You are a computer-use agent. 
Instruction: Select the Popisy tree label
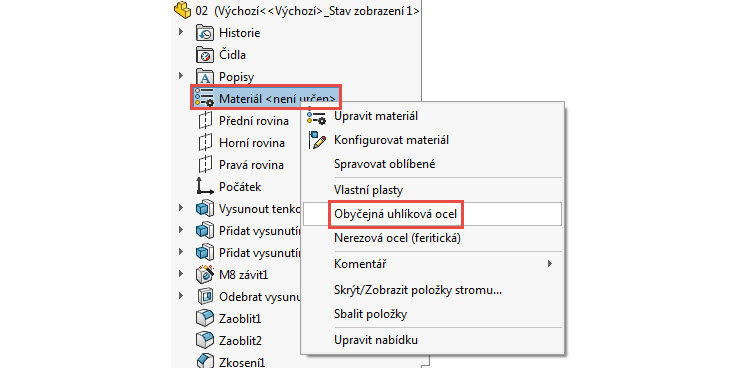click(x=236, y=77)
